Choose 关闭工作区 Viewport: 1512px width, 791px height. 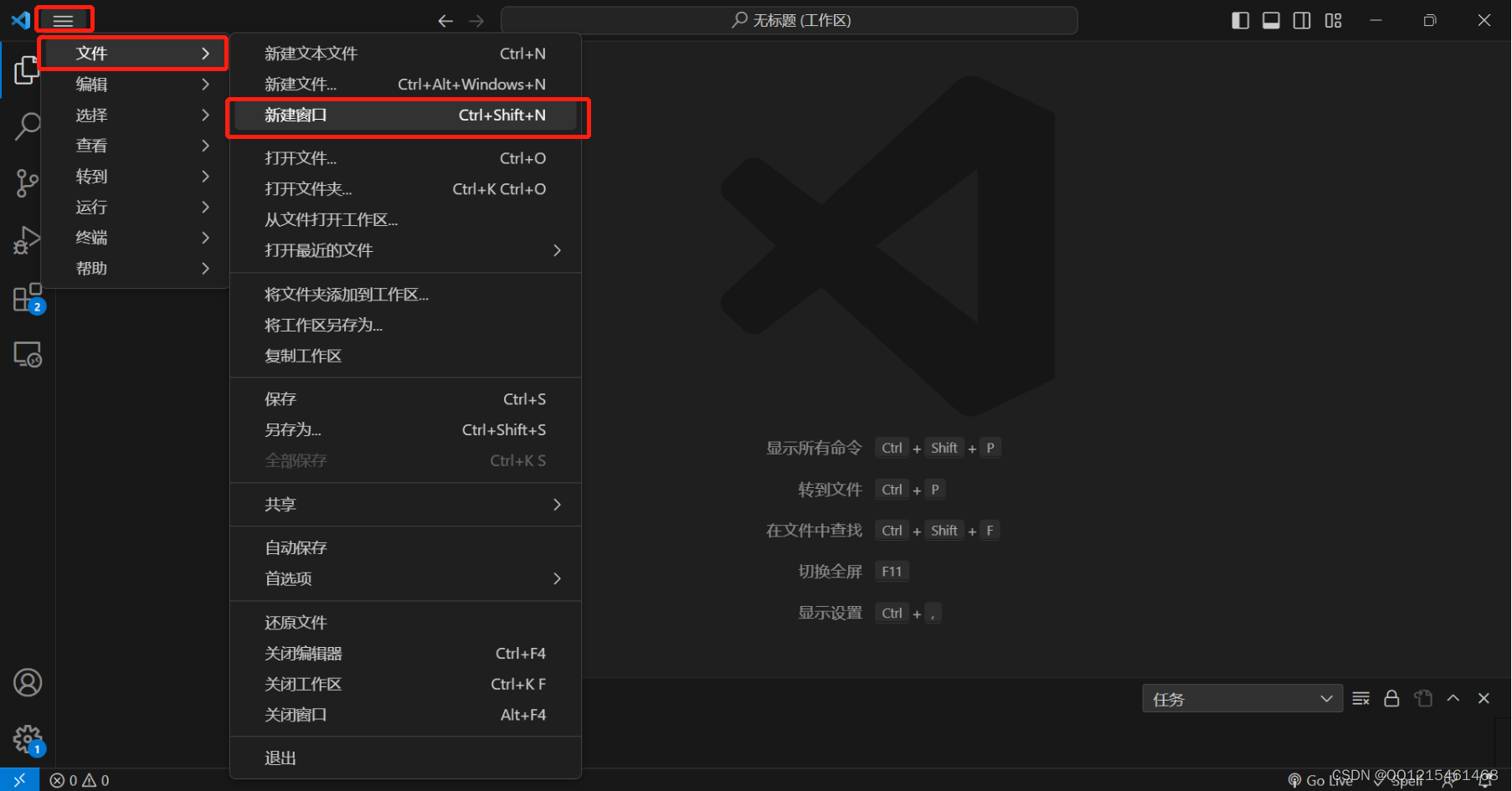405,684
